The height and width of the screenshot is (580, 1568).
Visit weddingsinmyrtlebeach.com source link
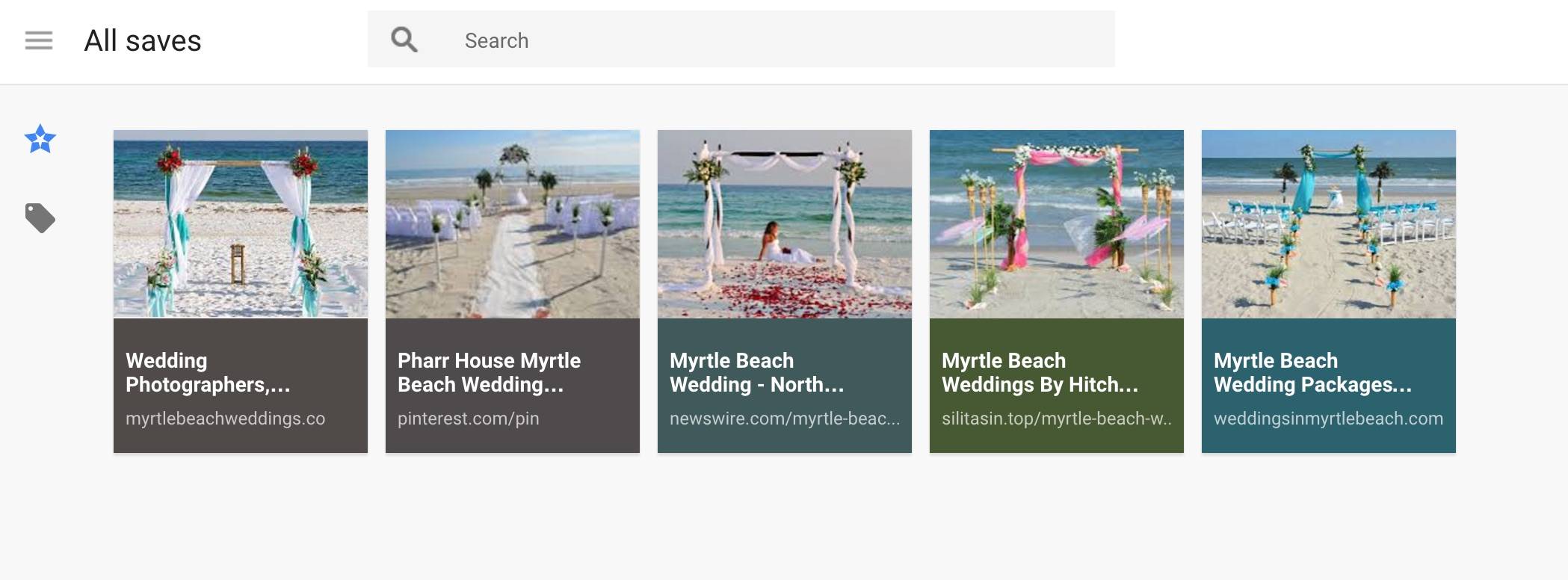point(1328,419)
